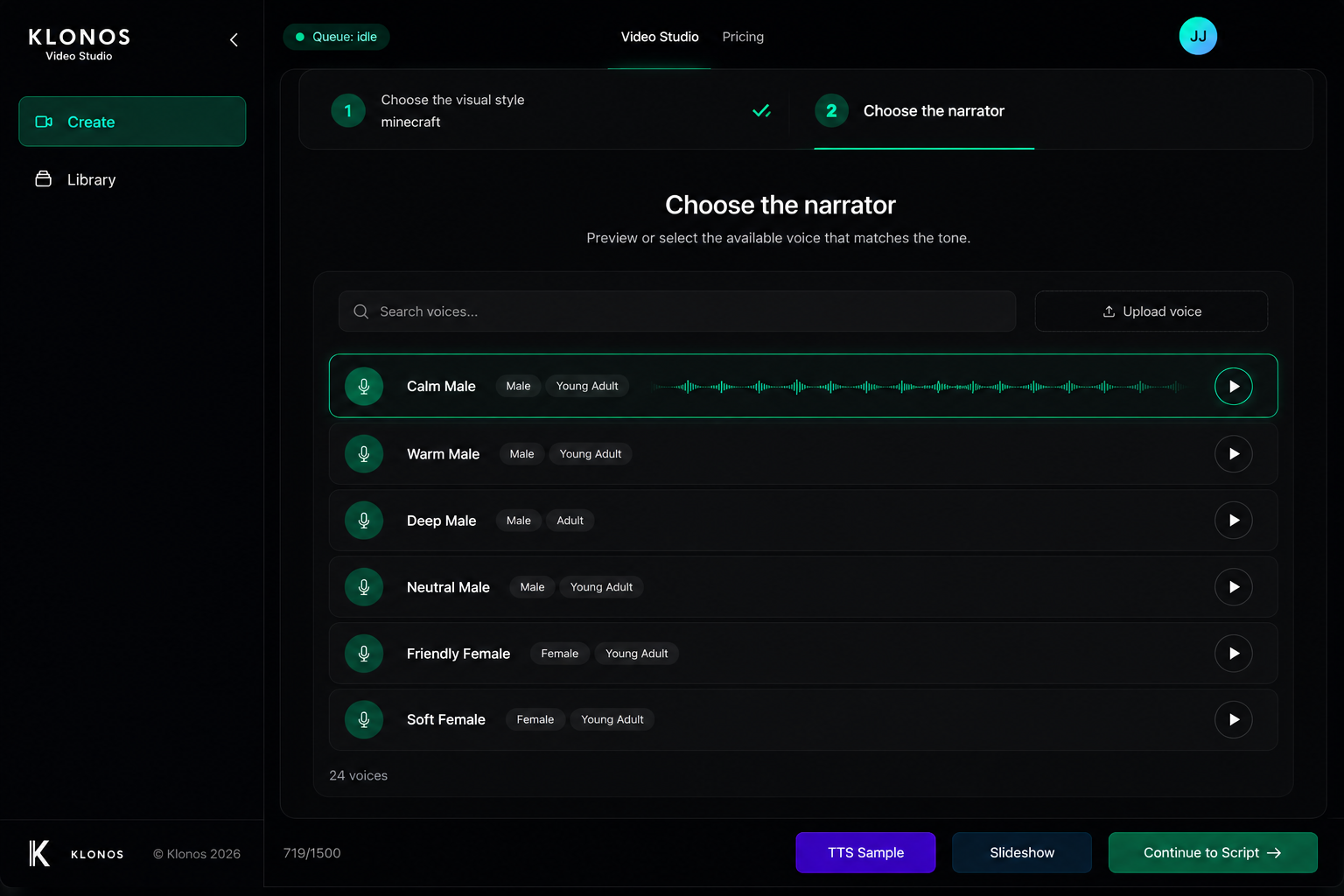Screen dimensions: 1344x896
Task: Open the JJ user avatar menu
Action: 1198,36
